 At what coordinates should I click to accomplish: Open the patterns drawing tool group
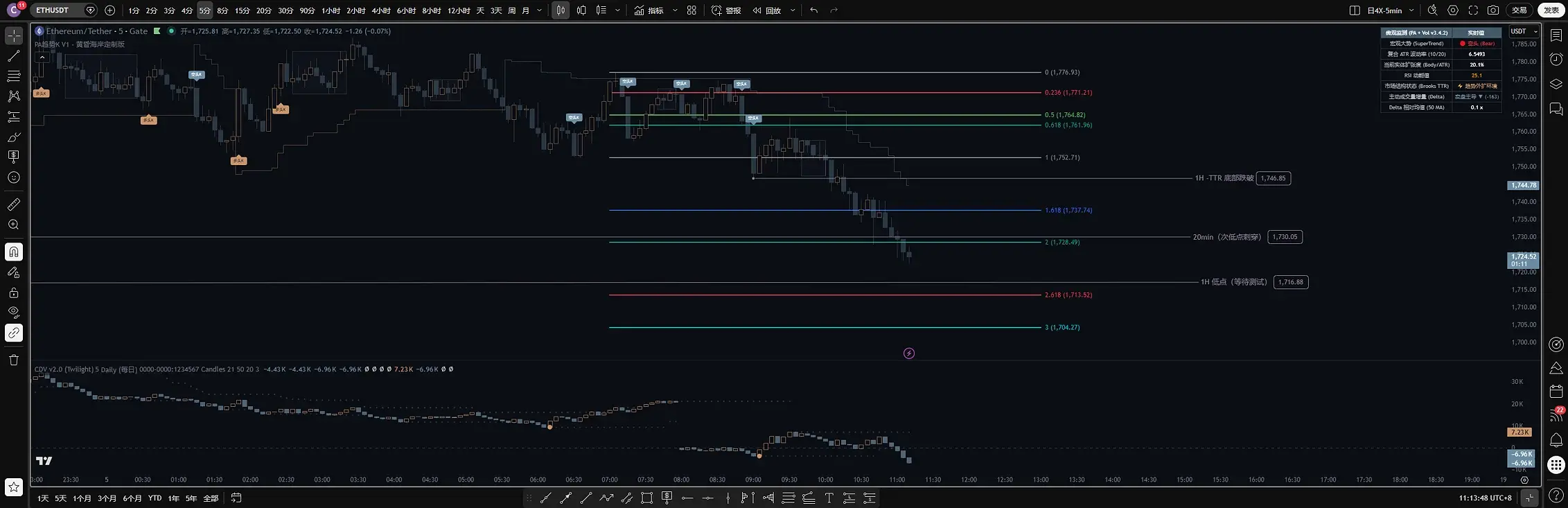coord(14,96)
